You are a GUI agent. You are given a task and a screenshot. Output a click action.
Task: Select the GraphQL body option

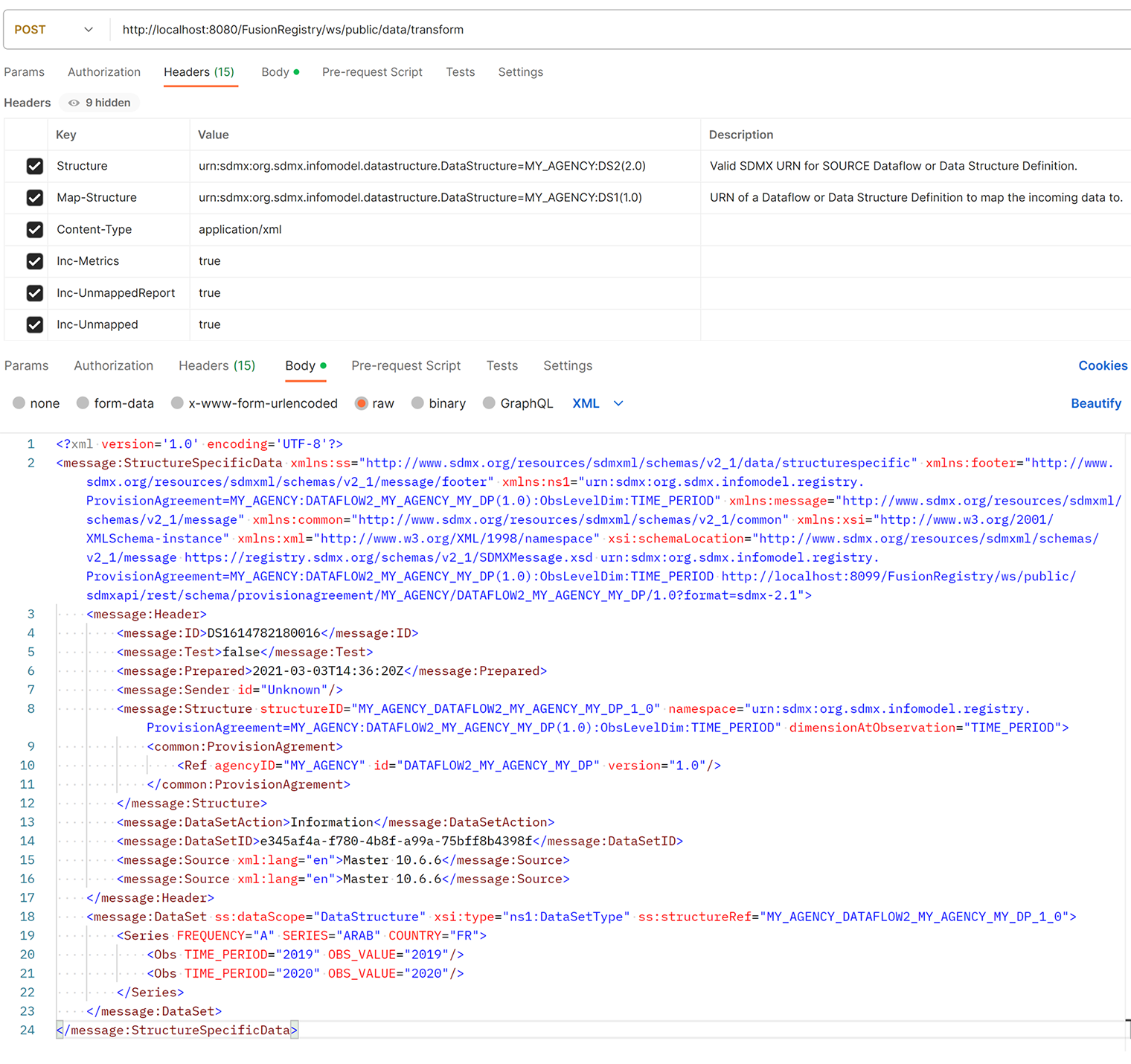(489, 403)
